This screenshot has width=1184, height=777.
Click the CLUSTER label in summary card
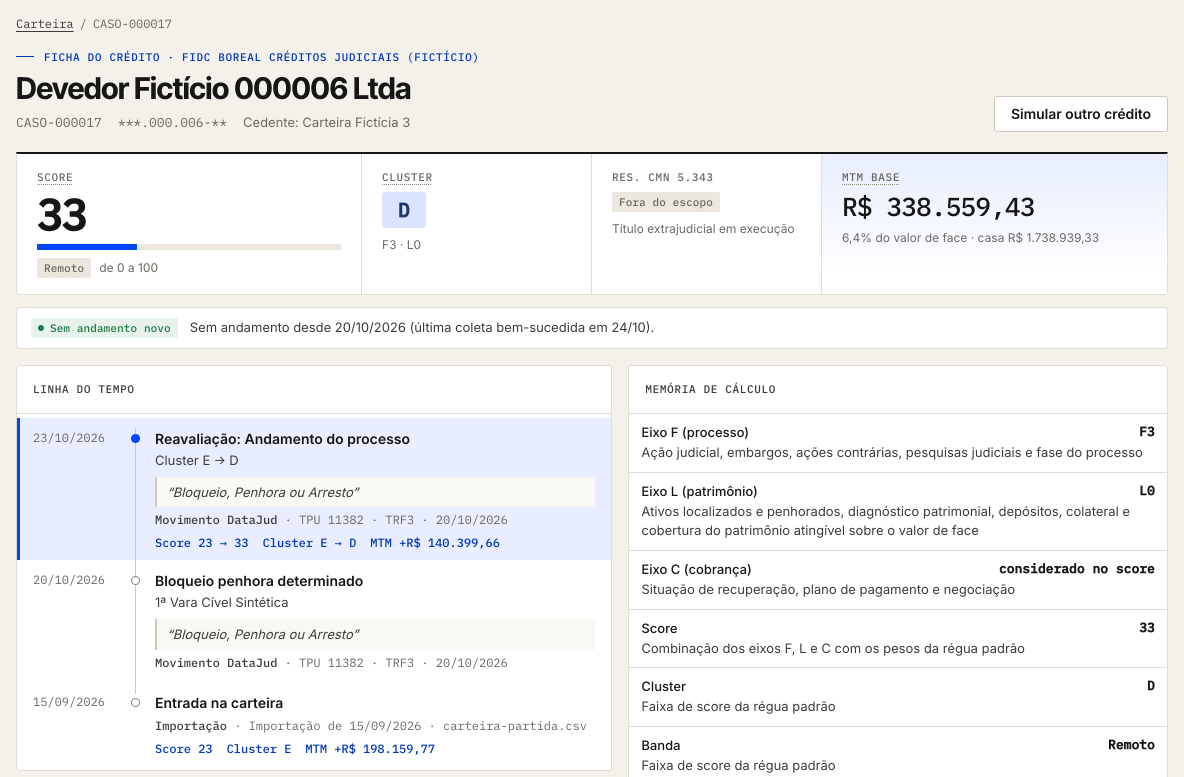point(407,177)
